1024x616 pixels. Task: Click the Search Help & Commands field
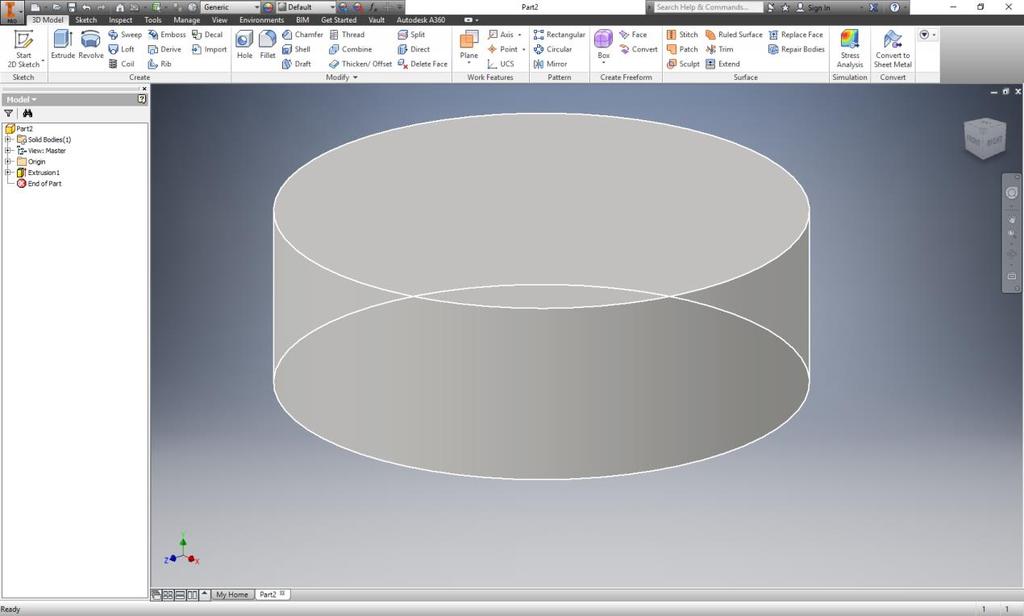pyautogui.click(x=708, y=7)
